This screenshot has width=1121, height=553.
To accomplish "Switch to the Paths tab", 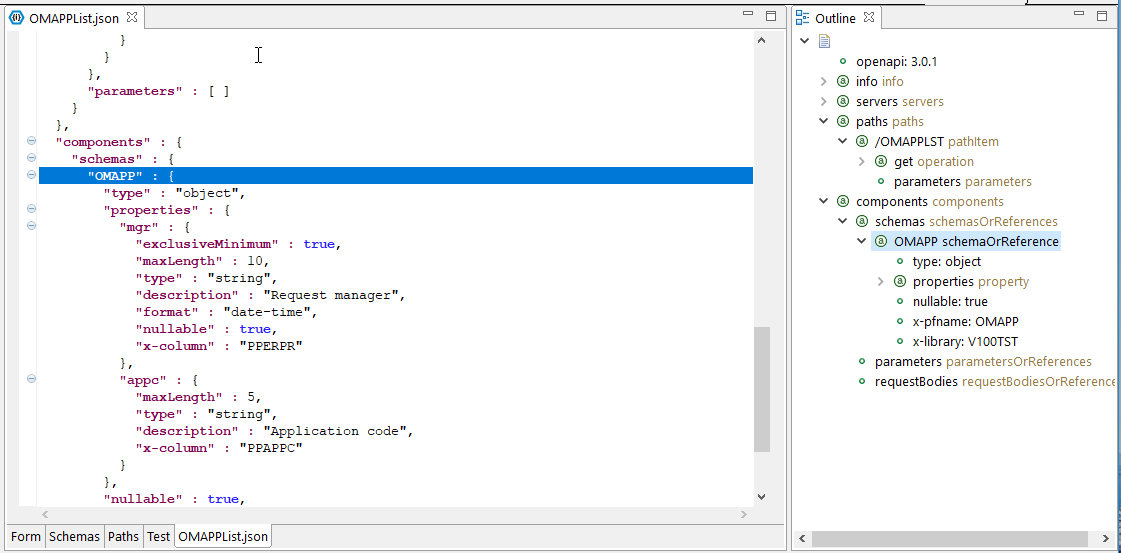I will coord(123,537).
